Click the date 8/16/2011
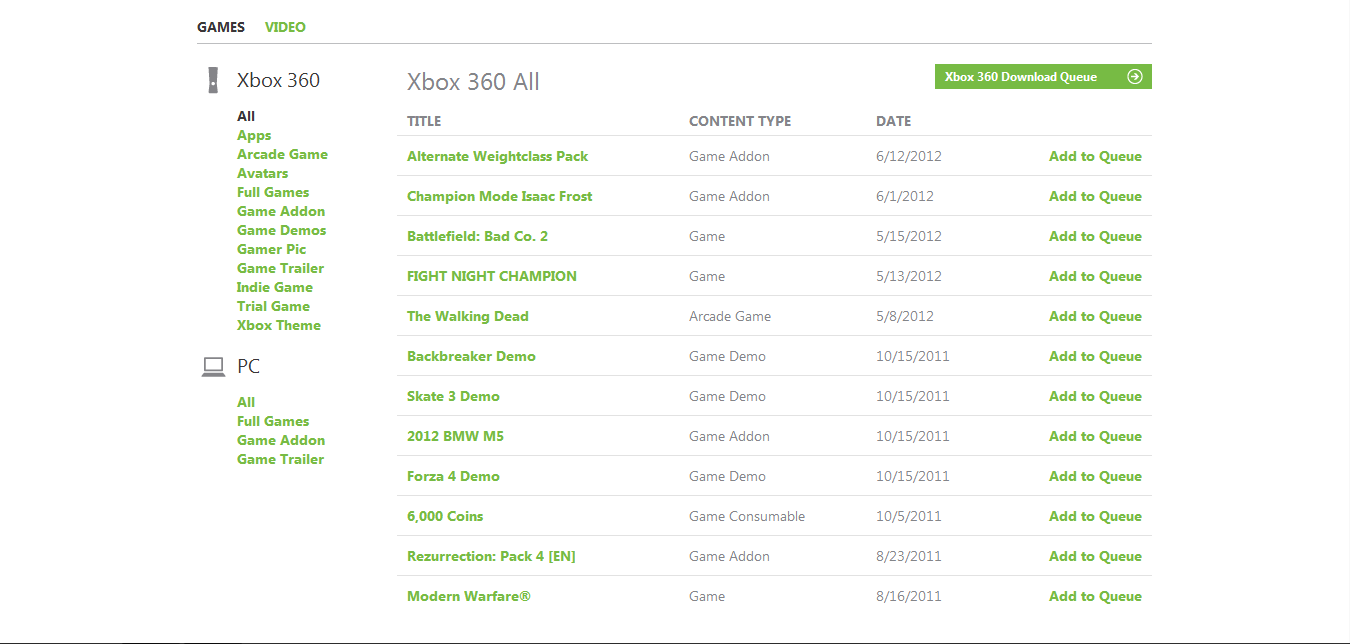1350x644 pixels. 909,596
